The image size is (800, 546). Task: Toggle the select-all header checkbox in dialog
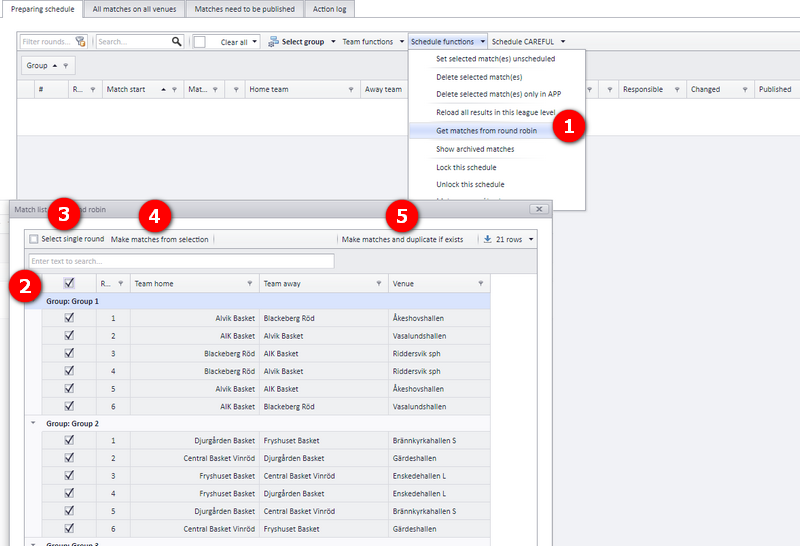69,283
